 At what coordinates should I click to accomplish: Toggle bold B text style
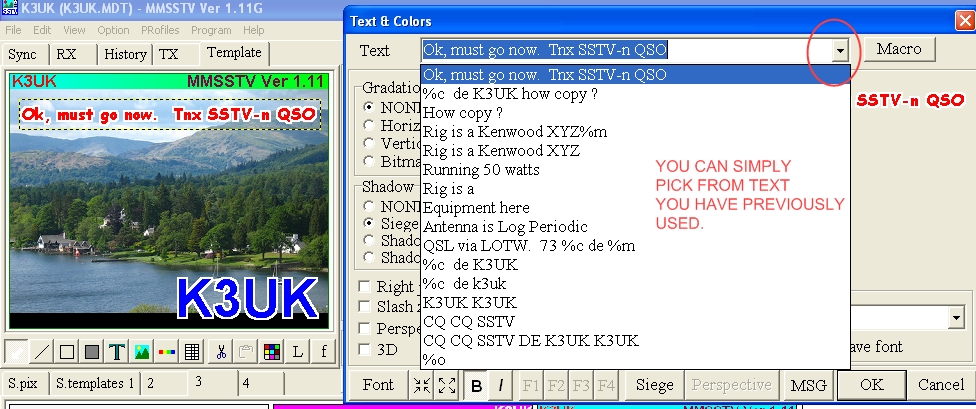tap(477, 386)
